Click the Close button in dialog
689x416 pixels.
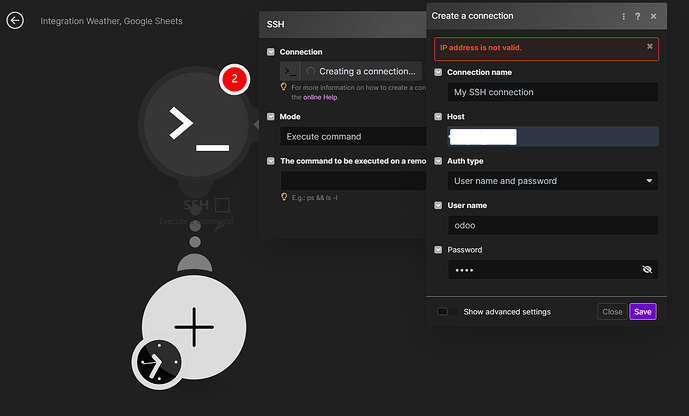(612, 311)
